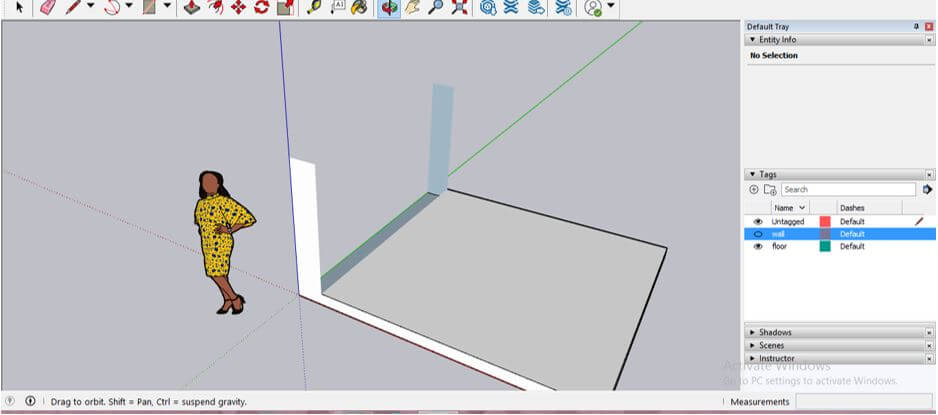Pin the Default Tray panel
The height and width of the screenshot is (415, 938).
point(916,26)
